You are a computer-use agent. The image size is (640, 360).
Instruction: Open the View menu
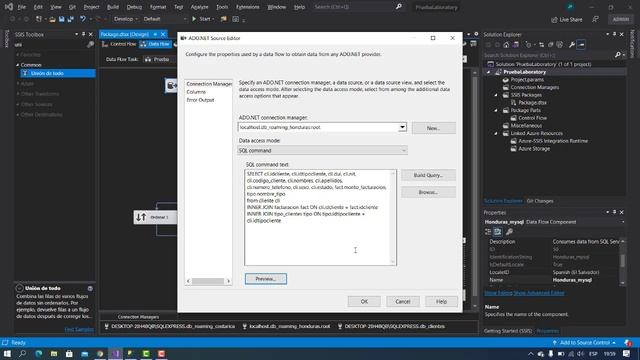pos(56,7)
